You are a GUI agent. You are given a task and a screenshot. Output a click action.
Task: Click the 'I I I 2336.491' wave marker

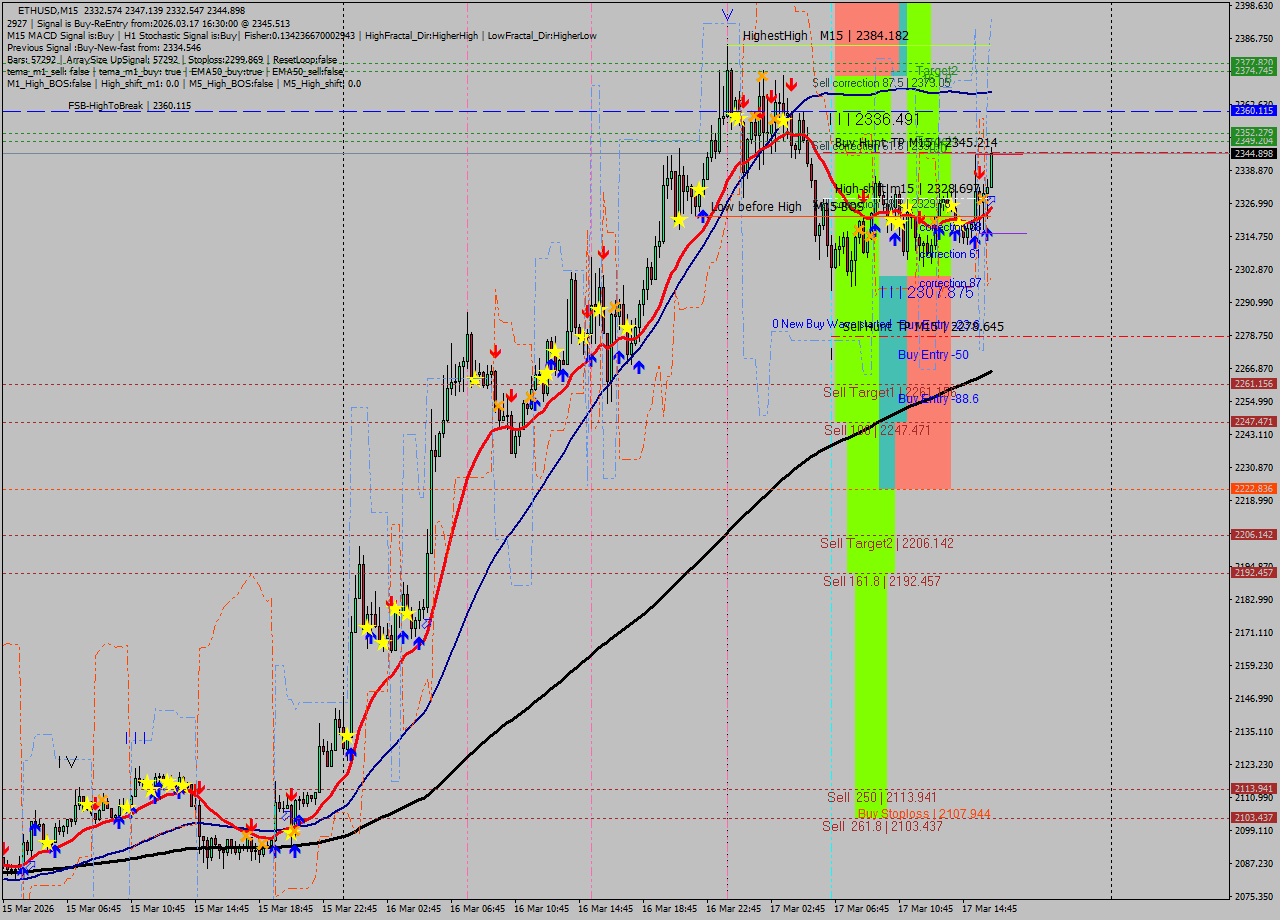(x=873, y=119)
